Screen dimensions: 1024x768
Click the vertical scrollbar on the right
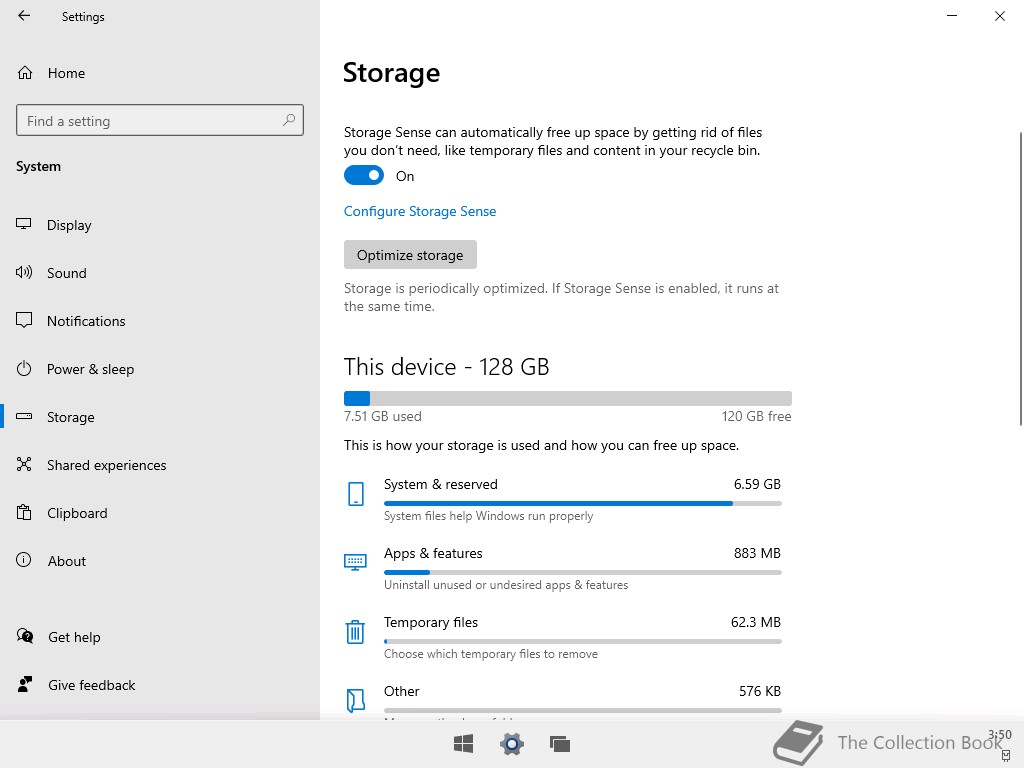[1020, 279]
